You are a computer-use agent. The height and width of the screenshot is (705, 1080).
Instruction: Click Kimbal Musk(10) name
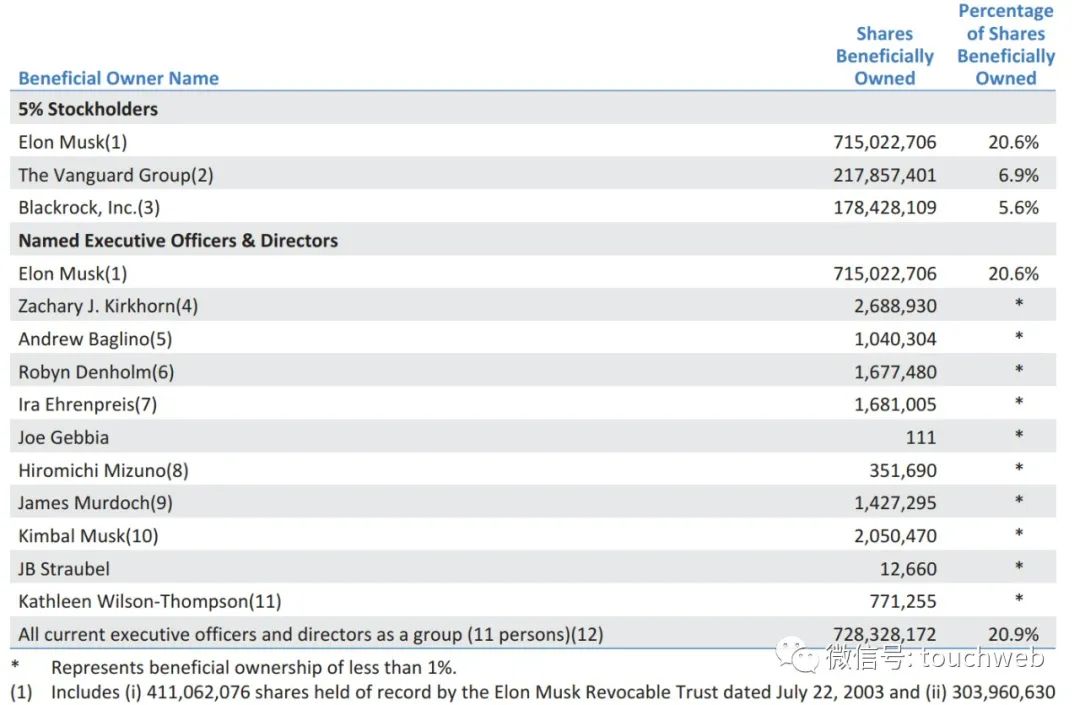(x=88, y=536)
